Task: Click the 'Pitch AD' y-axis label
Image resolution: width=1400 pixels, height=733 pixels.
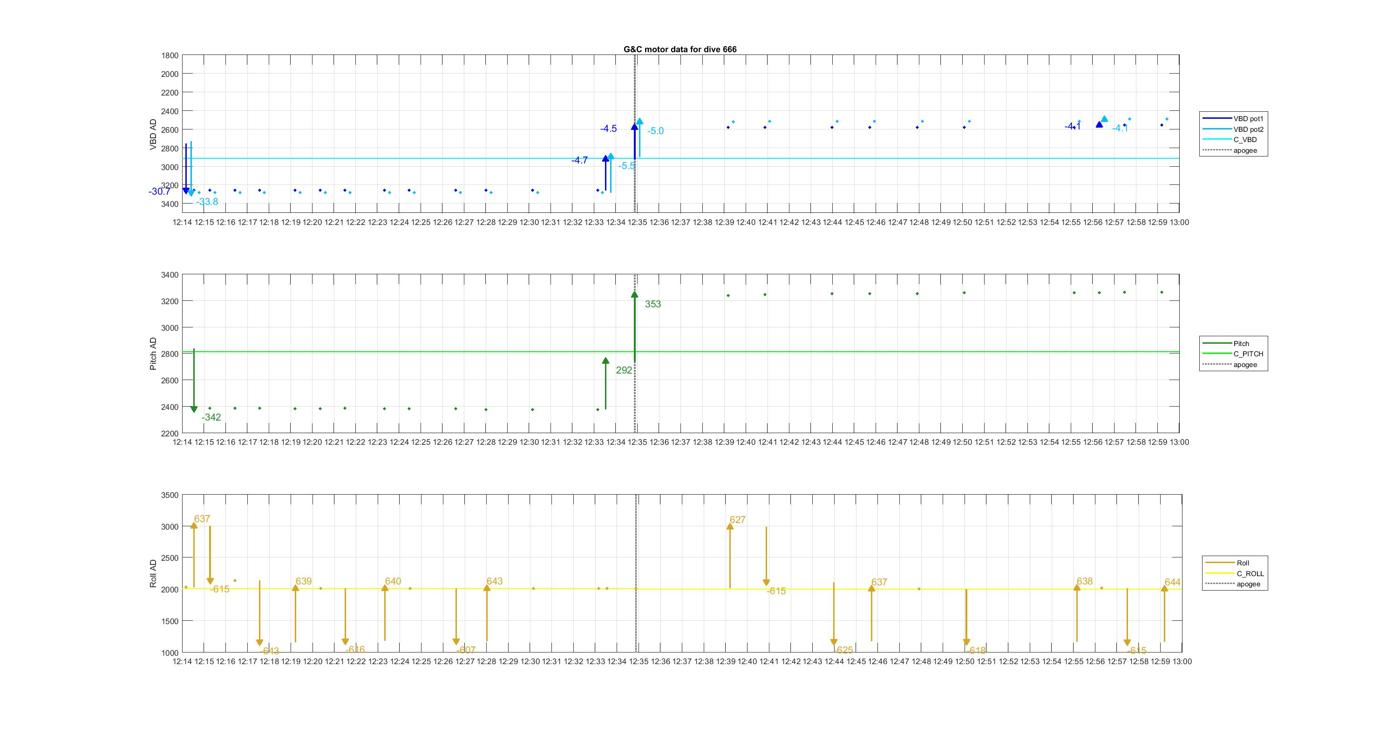Action: click(x=153, y=353)
